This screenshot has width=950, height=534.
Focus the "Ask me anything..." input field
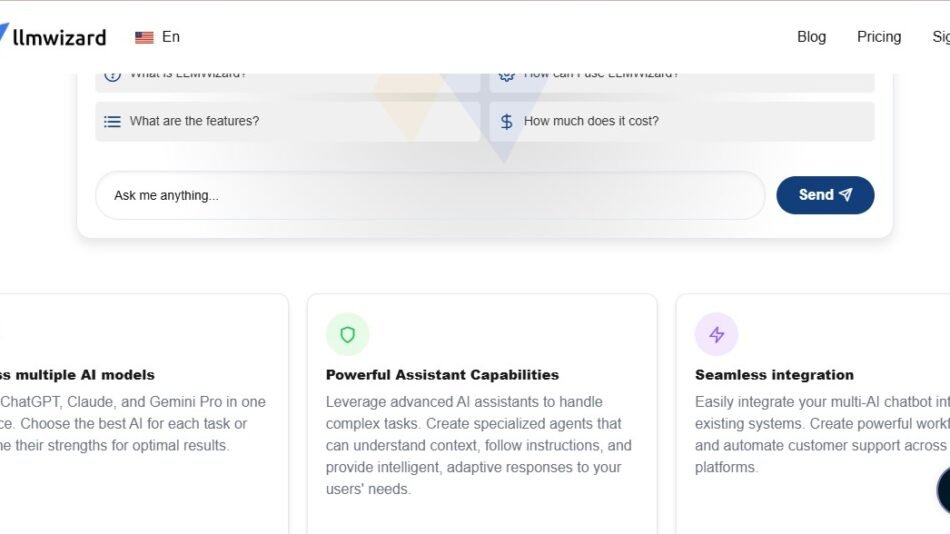click(430, 195)
